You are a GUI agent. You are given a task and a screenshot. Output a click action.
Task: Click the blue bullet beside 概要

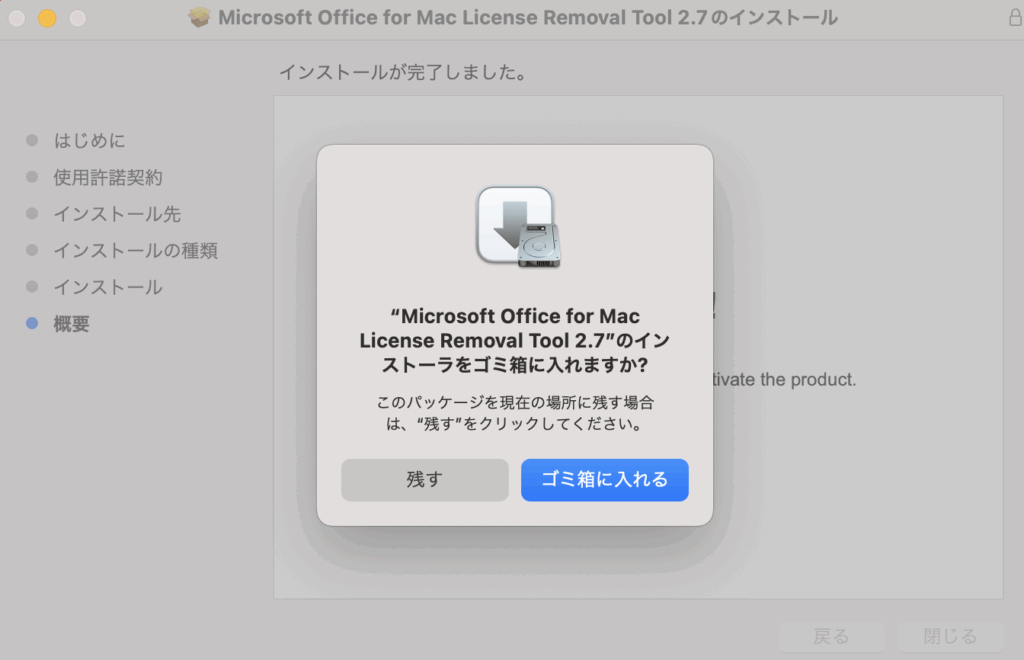pyautogui.click(x=32, y=324)
